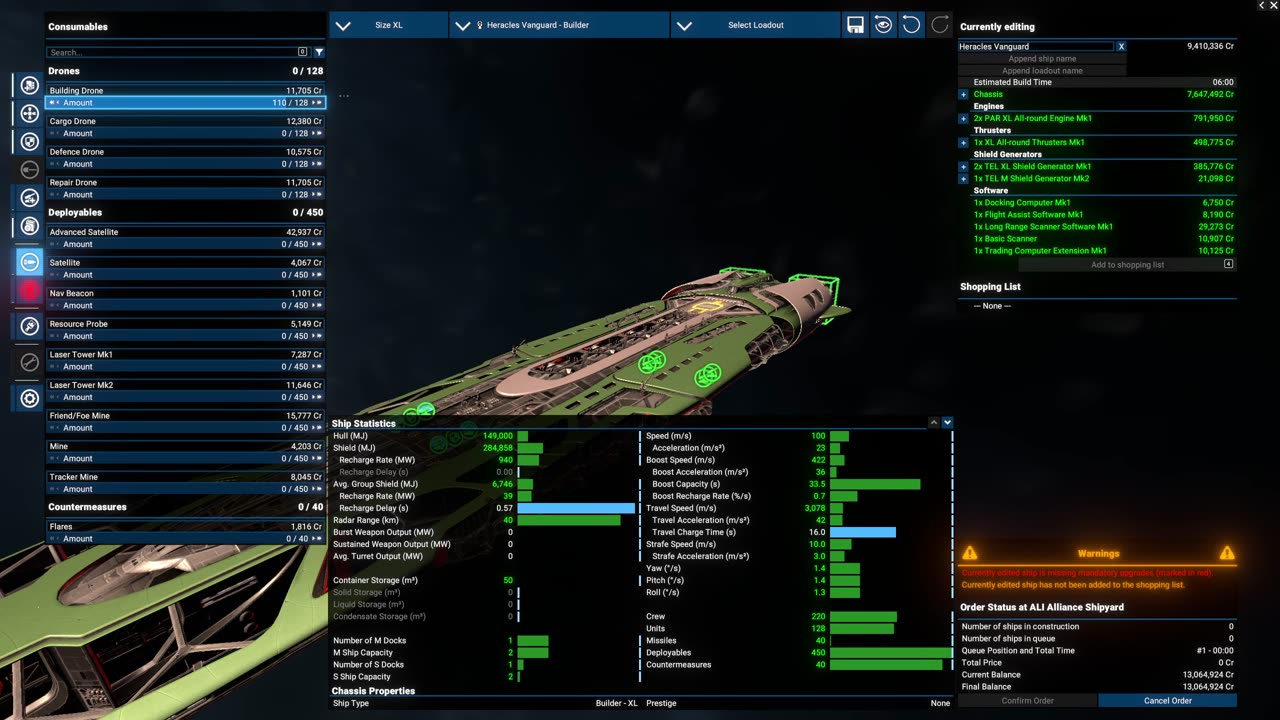Click the small box icon in search field
Screen dimensions: 1280x720
pos(303,52)
